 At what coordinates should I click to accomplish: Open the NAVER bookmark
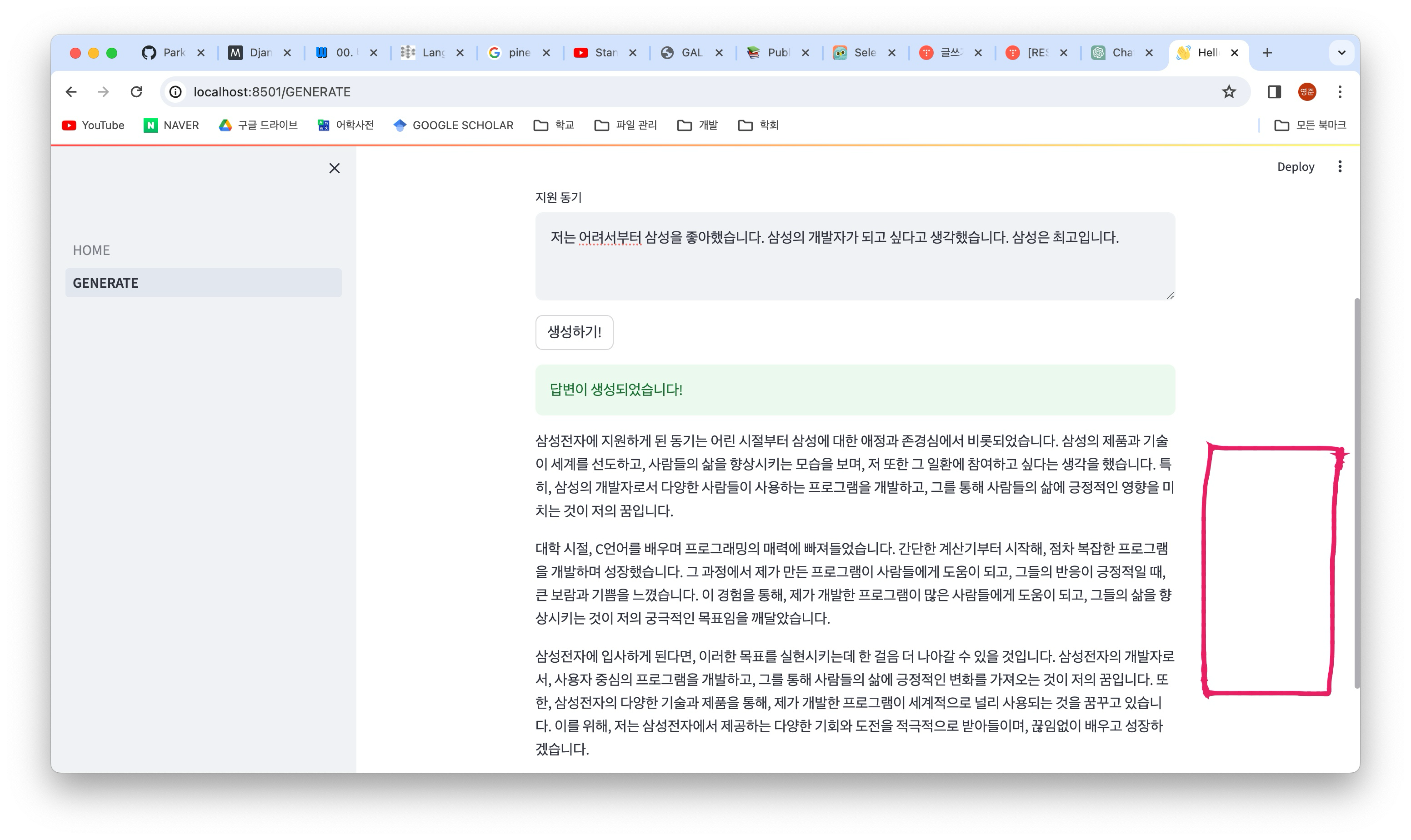tap(171, 125)
